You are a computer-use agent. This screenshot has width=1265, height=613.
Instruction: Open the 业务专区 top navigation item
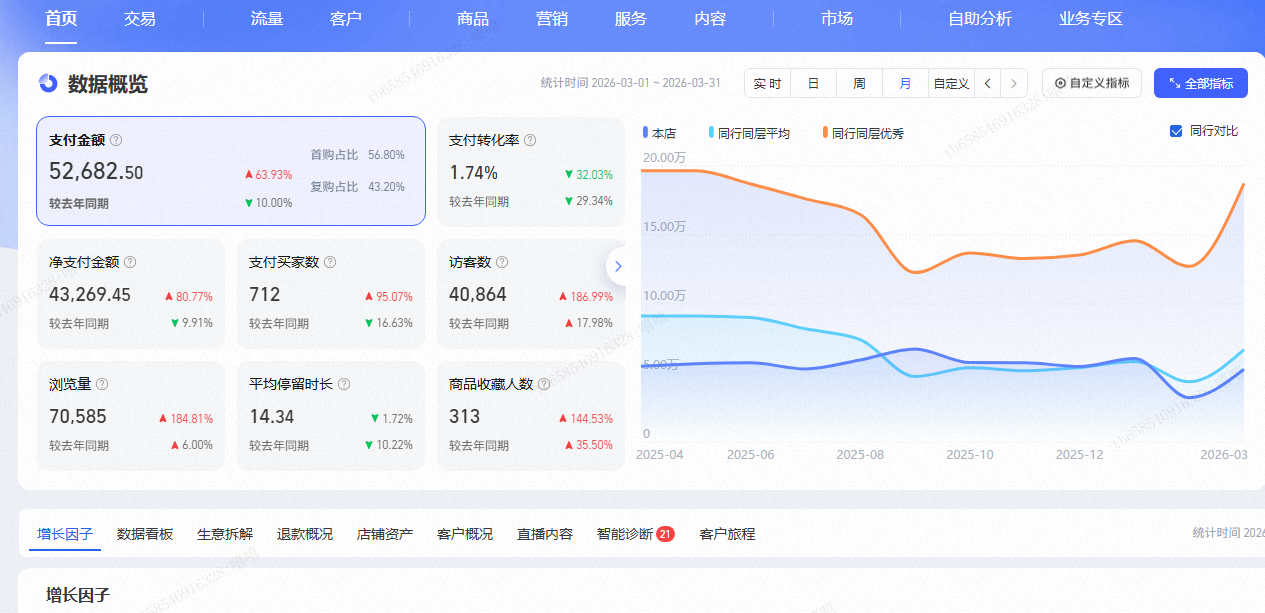point(1091,19)
